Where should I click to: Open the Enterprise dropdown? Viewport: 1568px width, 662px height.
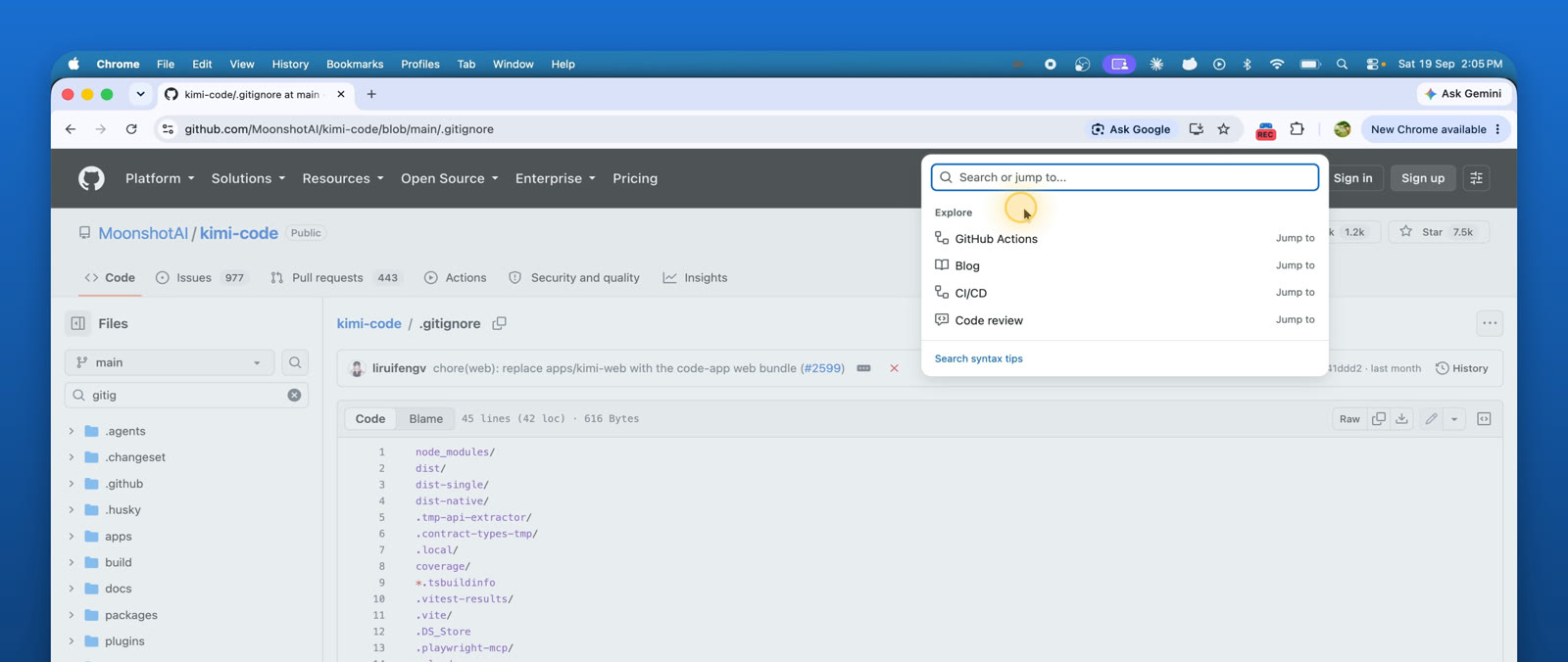556,178
